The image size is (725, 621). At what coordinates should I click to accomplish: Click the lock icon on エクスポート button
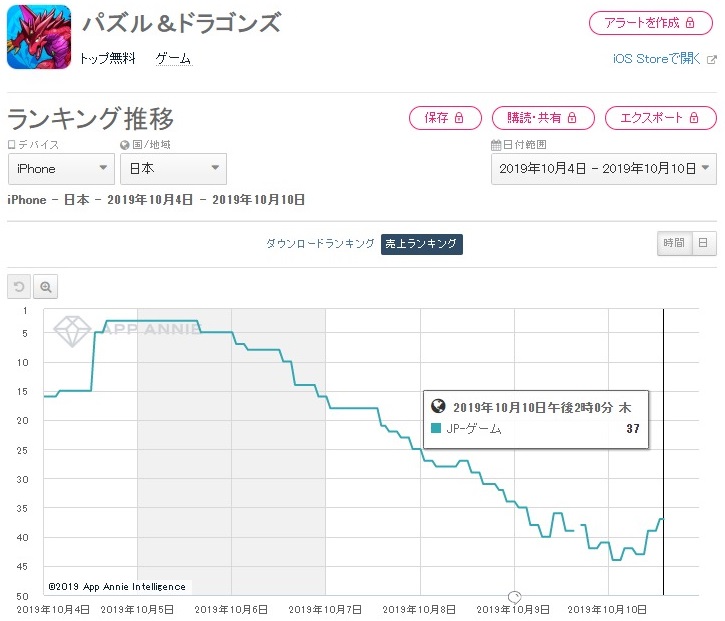point(693,118)
